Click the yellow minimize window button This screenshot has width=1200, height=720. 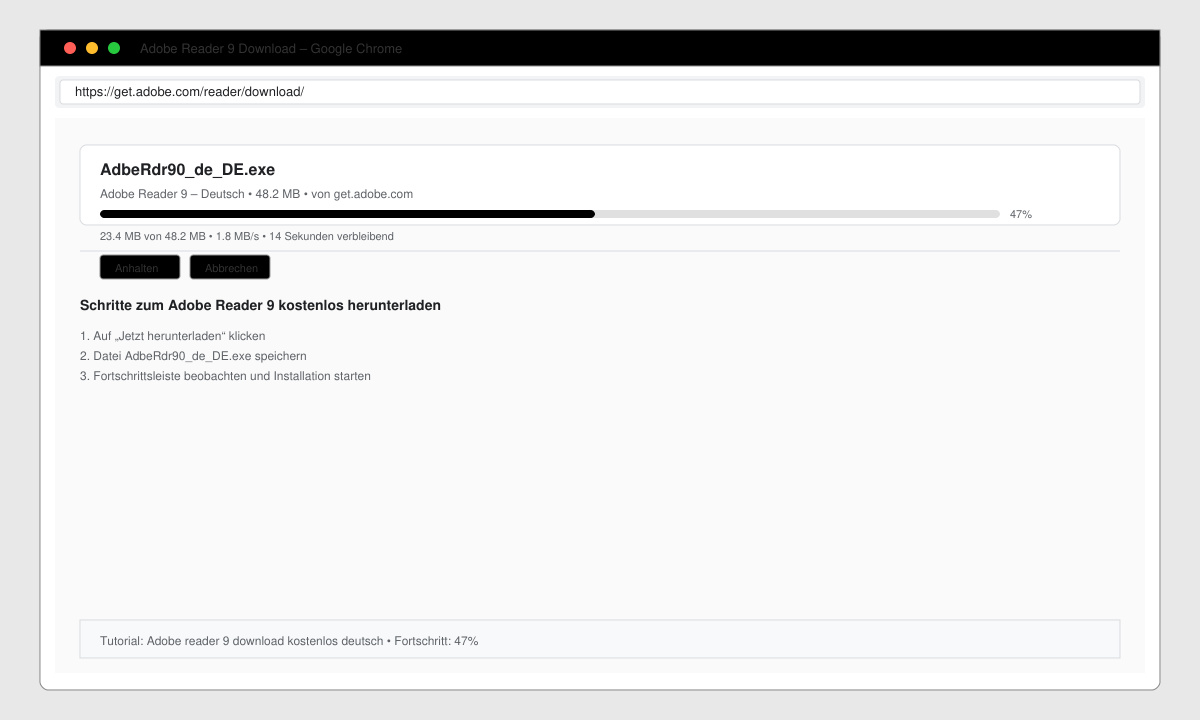pos(92,48)
